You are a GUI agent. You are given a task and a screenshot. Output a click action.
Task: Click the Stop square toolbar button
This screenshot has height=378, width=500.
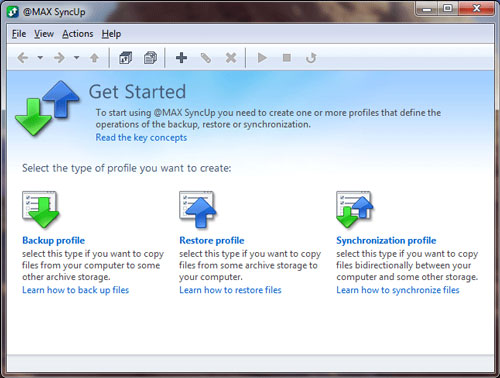click(287, 58)
